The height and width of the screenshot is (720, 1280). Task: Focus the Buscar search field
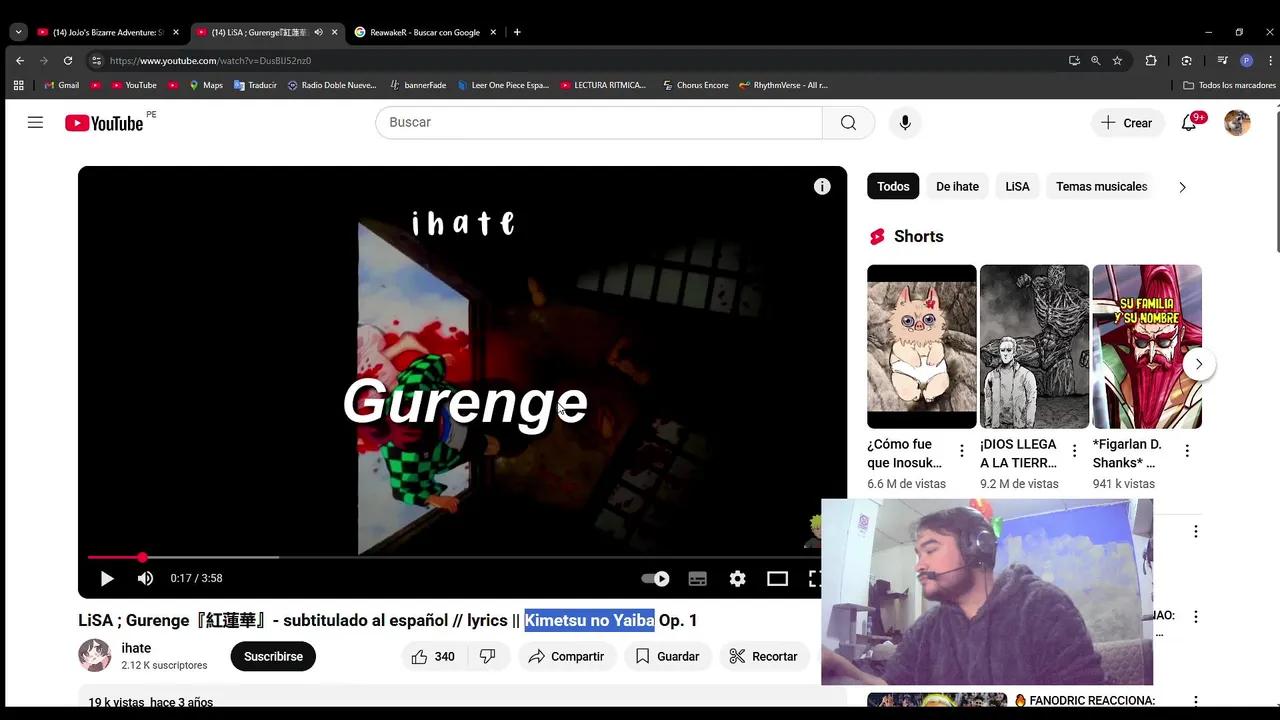coord(599,122)
